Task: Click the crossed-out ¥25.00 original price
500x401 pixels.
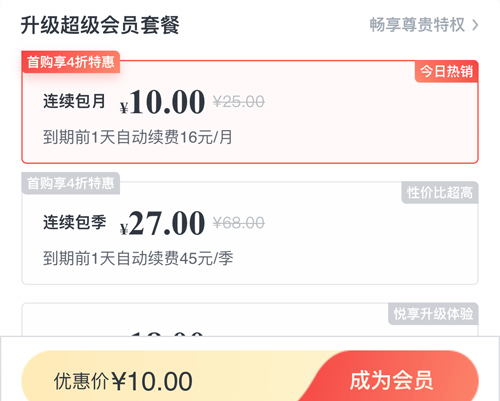Action: [x=239, y=102]
